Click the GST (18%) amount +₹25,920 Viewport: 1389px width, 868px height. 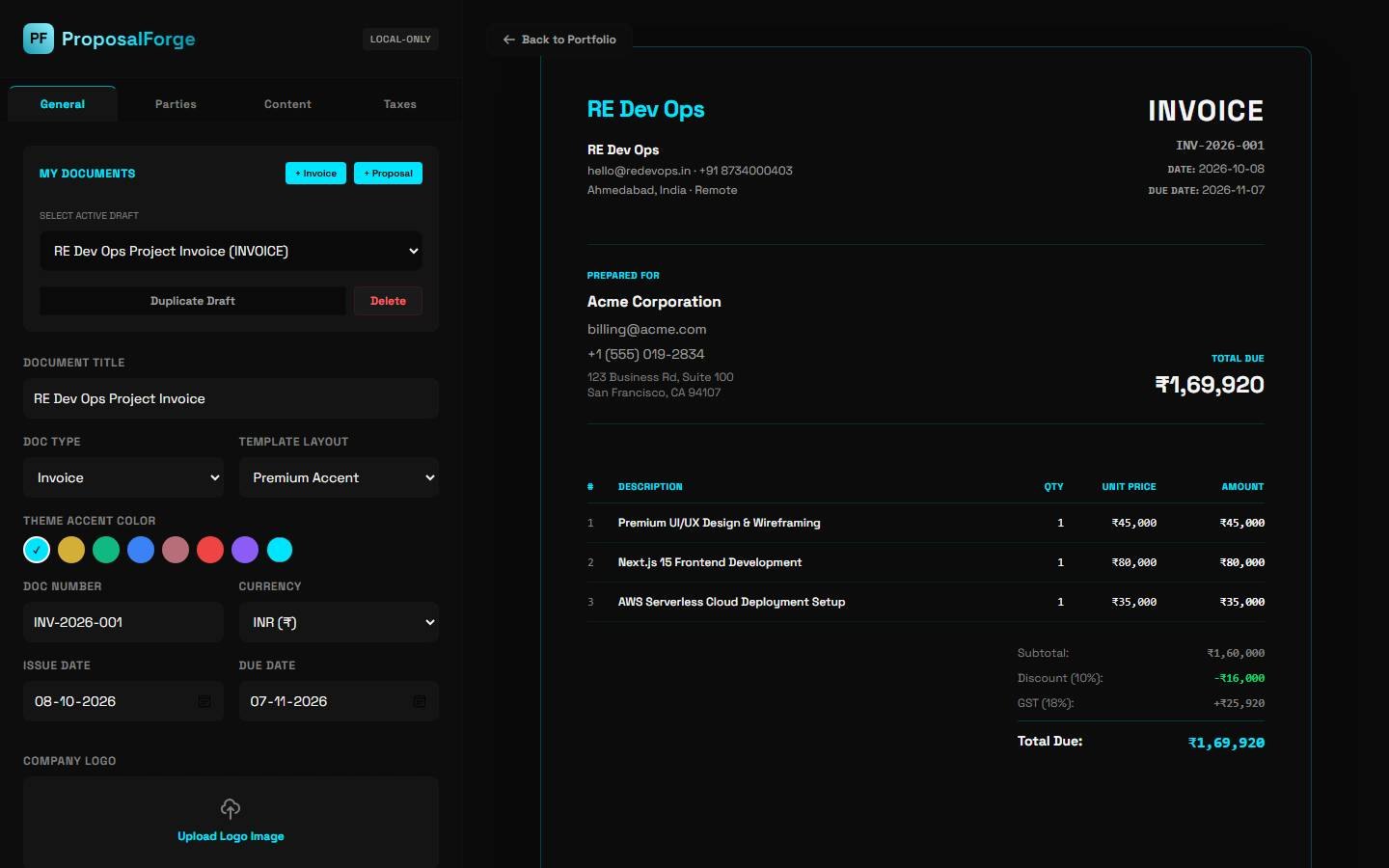tap(1239, 703)
